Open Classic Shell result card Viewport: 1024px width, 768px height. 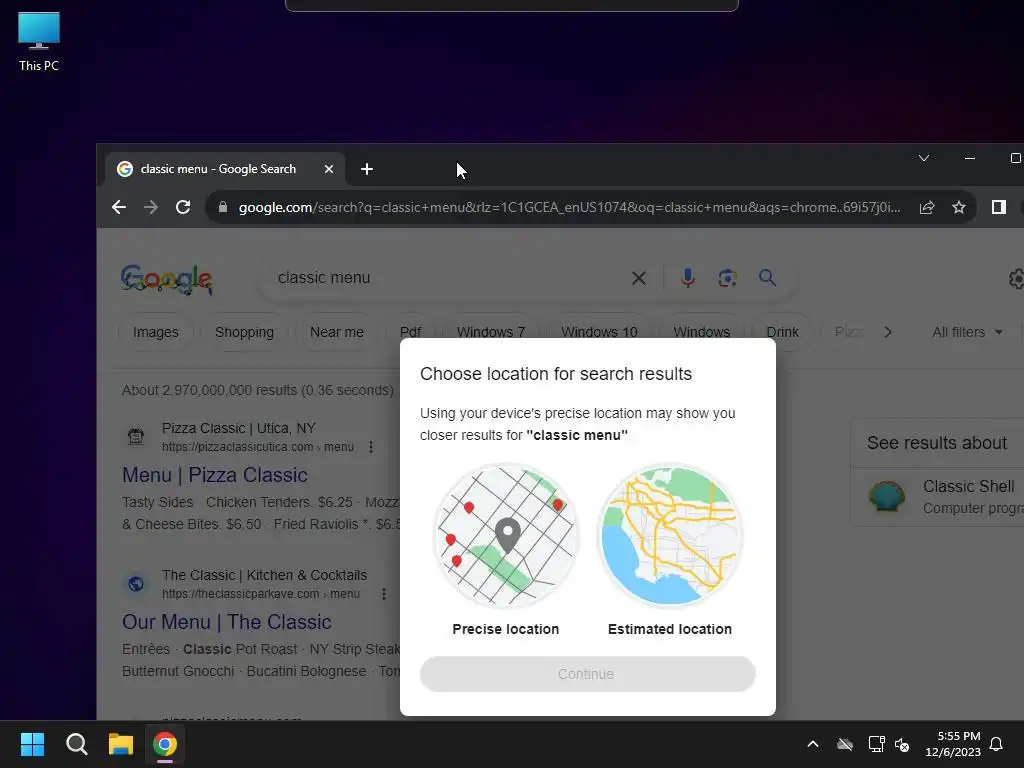pos(940,496)
